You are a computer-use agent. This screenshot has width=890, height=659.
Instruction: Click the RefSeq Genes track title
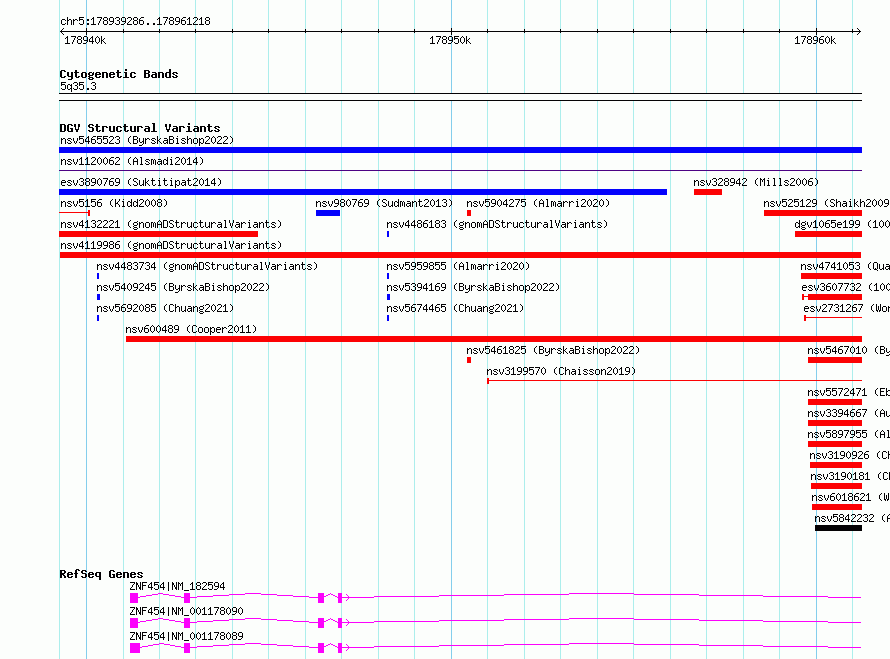[x=101, y=574]
